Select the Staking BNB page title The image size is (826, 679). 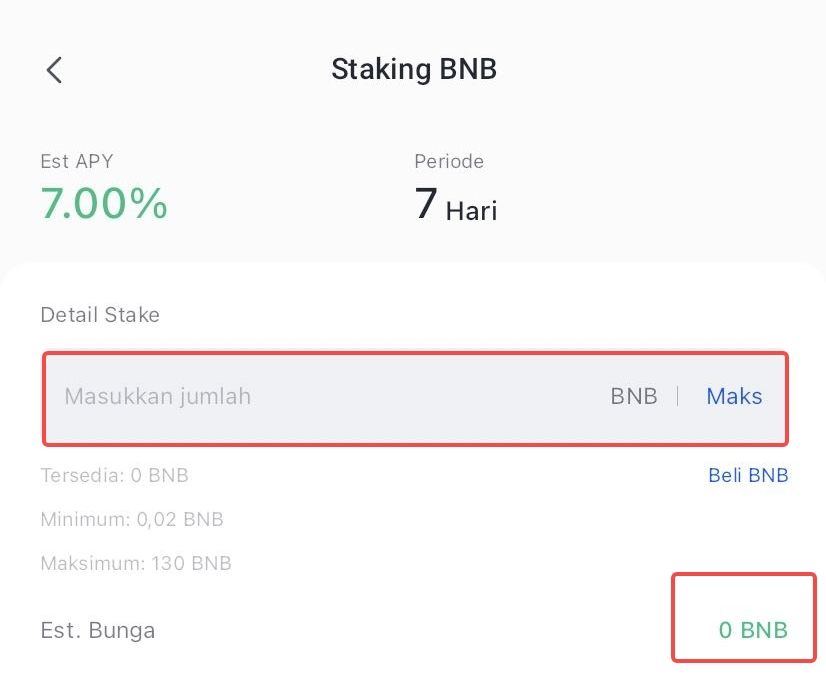414,69
